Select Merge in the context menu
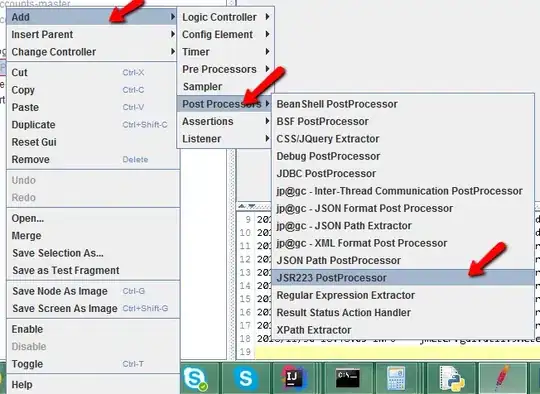Image resolution: width=540 pixels, height=394 pixels. click(93, 236)
